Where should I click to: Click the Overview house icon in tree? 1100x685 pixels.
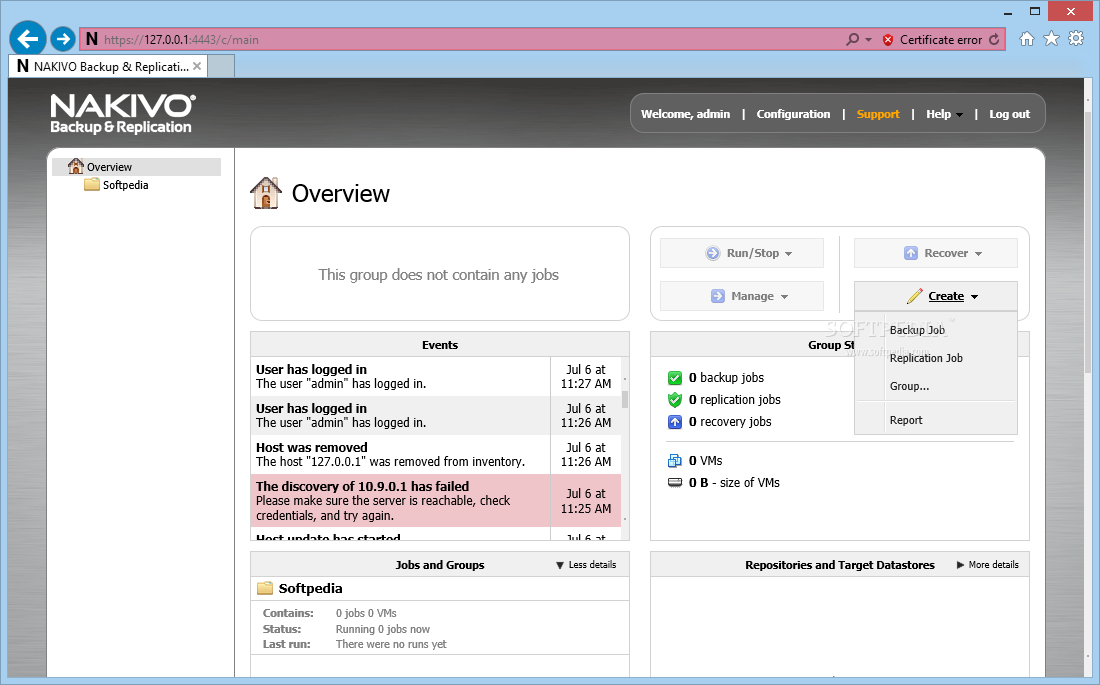pos(76,166)
